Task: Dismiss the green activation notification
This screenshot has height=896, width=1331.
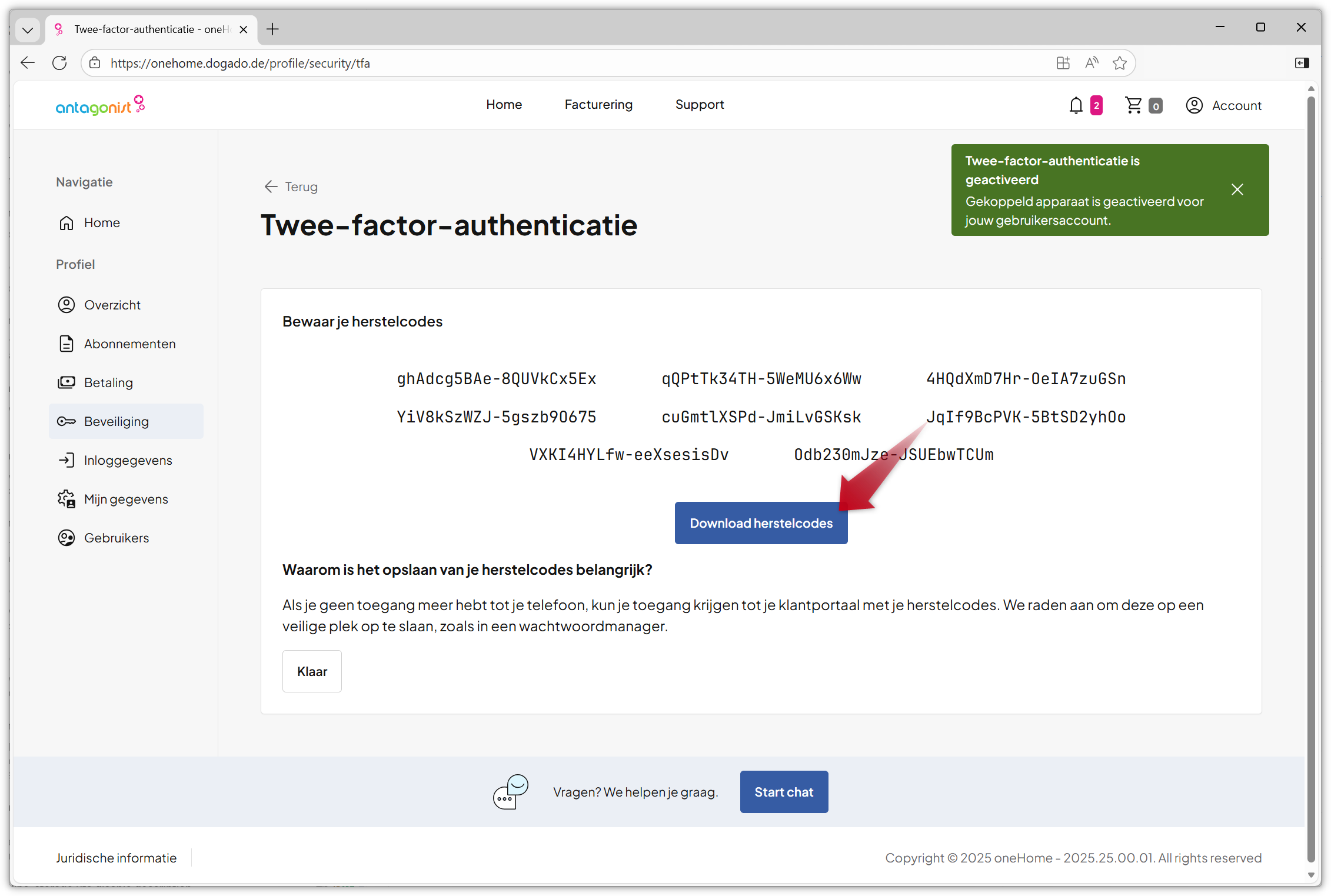Action: pos(1237,189)
